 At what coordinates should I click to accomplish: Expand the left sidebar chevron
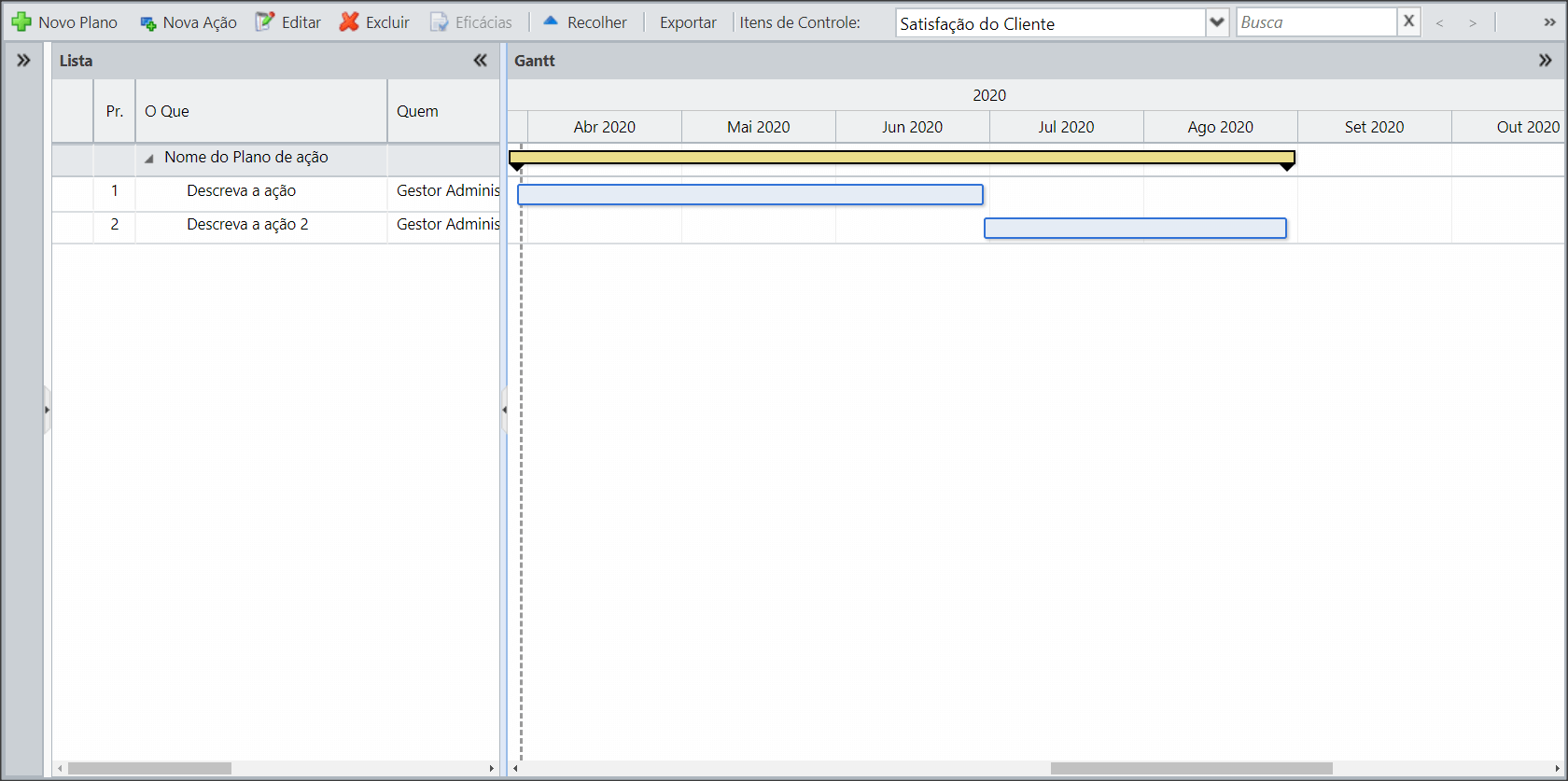(23, 61)
